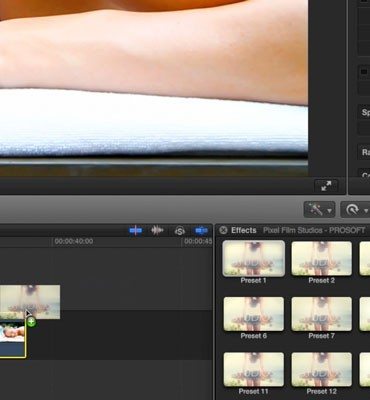Click Pixel Film Studios - PROSOFT label

[x=314, y=230]
